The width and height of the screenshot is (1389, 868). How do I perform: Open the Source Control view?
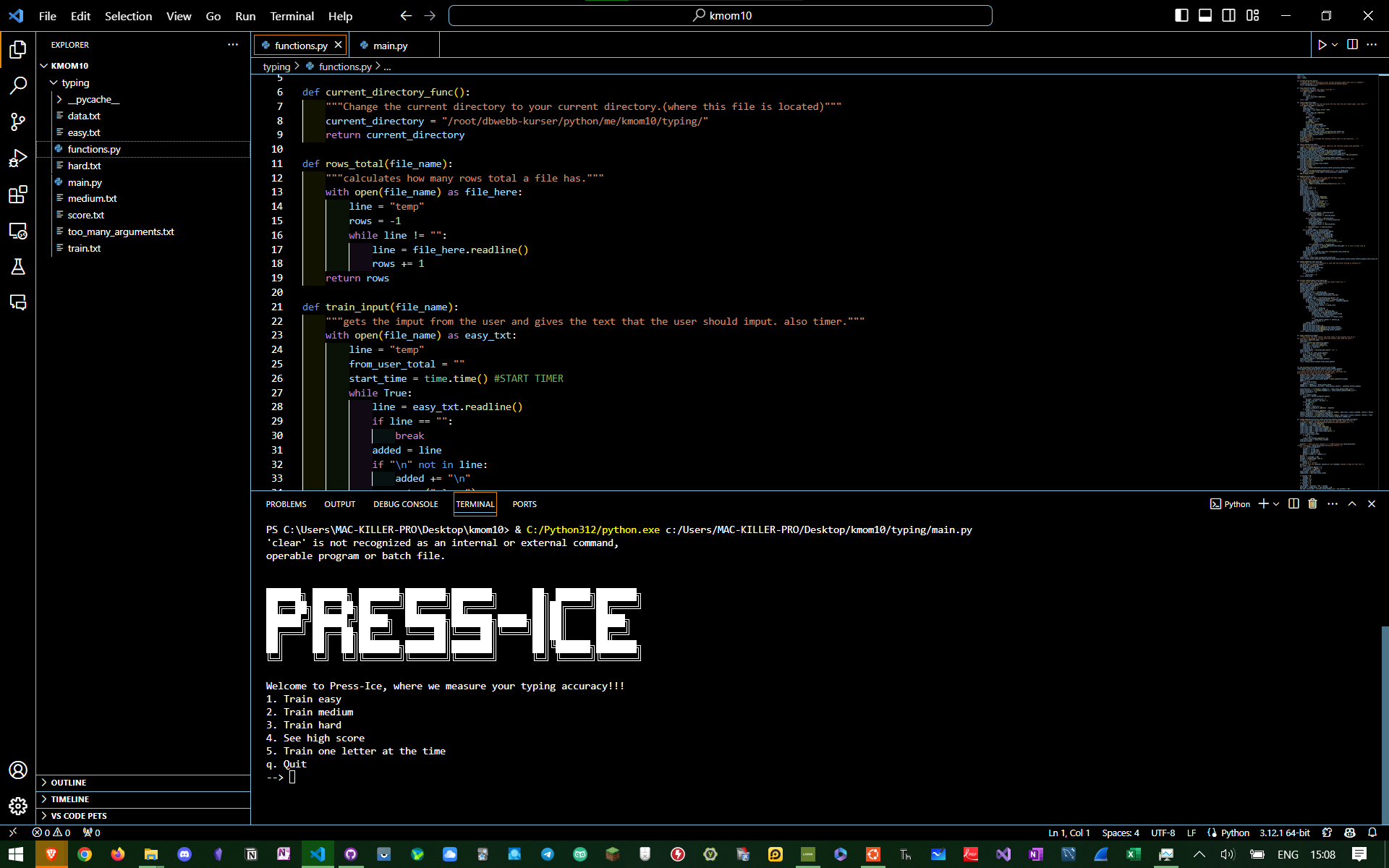pos(18,122)
